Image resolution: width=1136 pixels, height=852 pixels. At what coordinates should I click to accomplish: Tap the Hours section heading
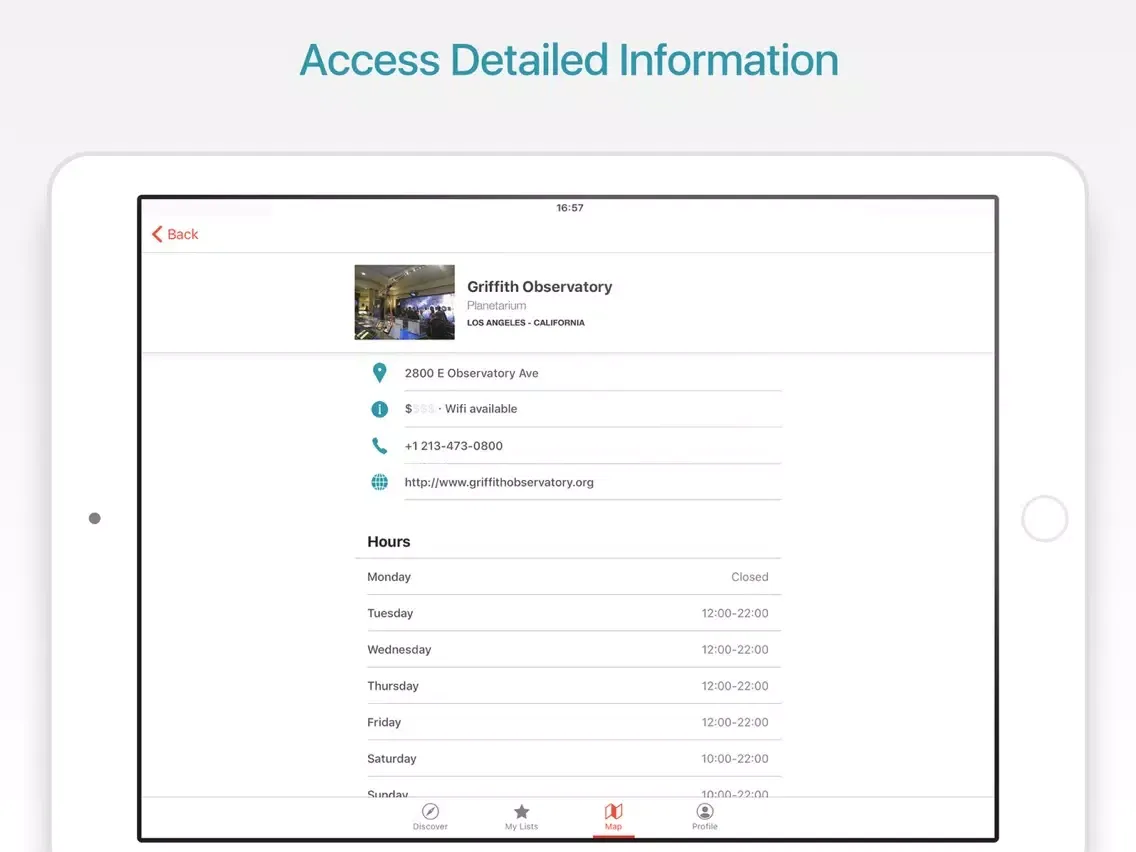coord(388,542)
